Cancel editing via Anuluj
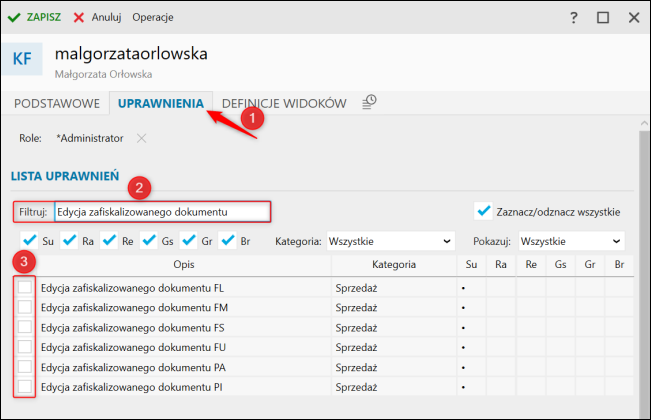 click(x=98, y=17)
